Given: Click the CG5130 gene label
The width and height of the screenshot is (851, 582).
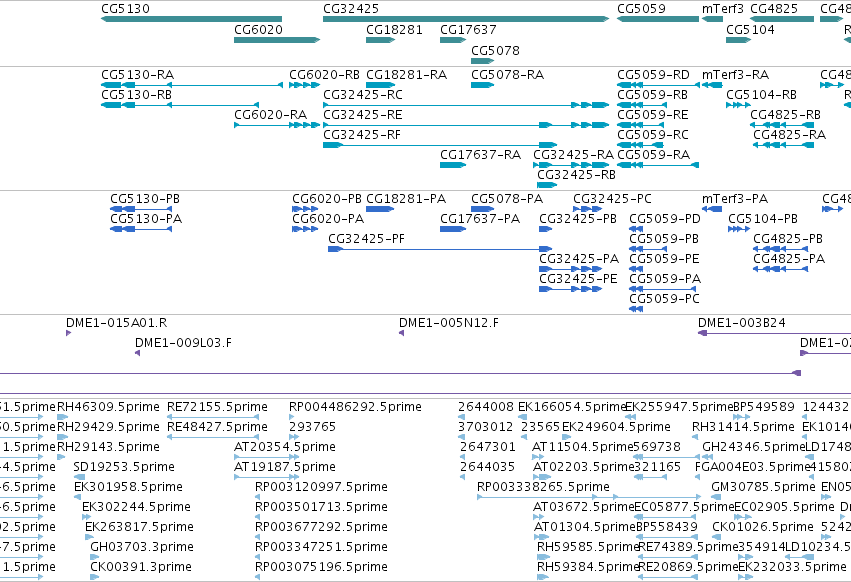Looking at the screenshot, I should click(125, 9).
